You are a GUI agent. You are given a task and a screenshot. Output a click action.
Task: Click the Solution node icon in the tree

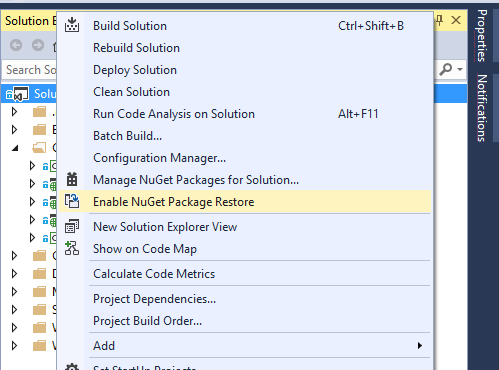[x=22, y=94]
